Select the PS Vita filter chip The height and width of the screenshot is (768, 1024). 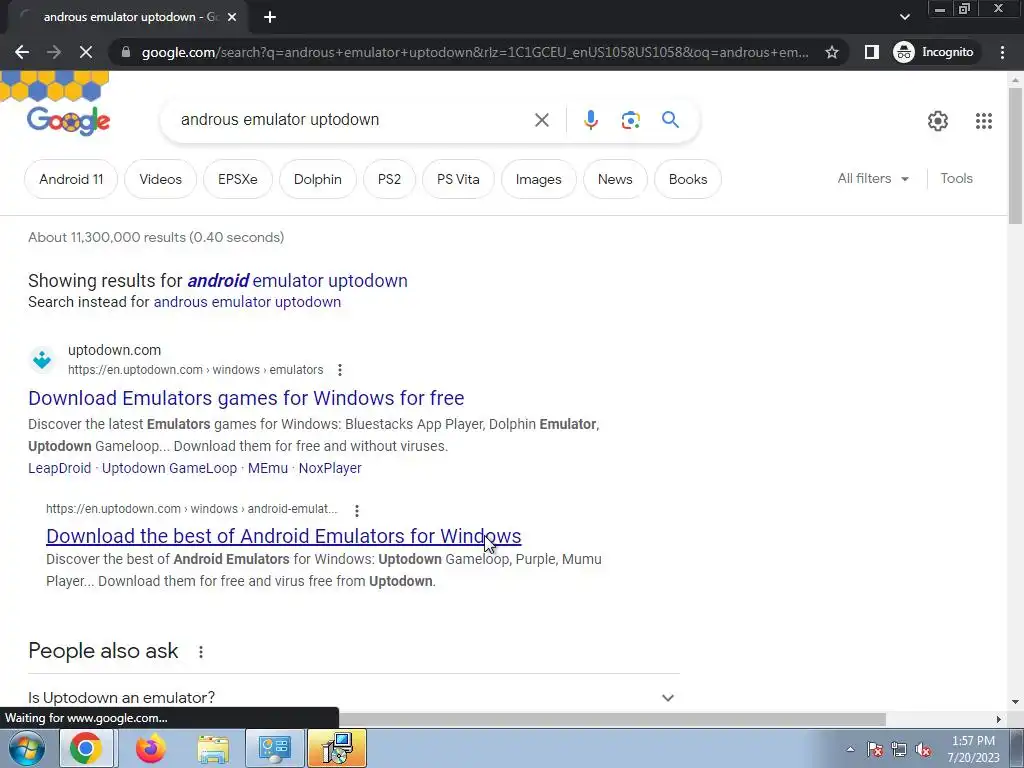point(458,179)
